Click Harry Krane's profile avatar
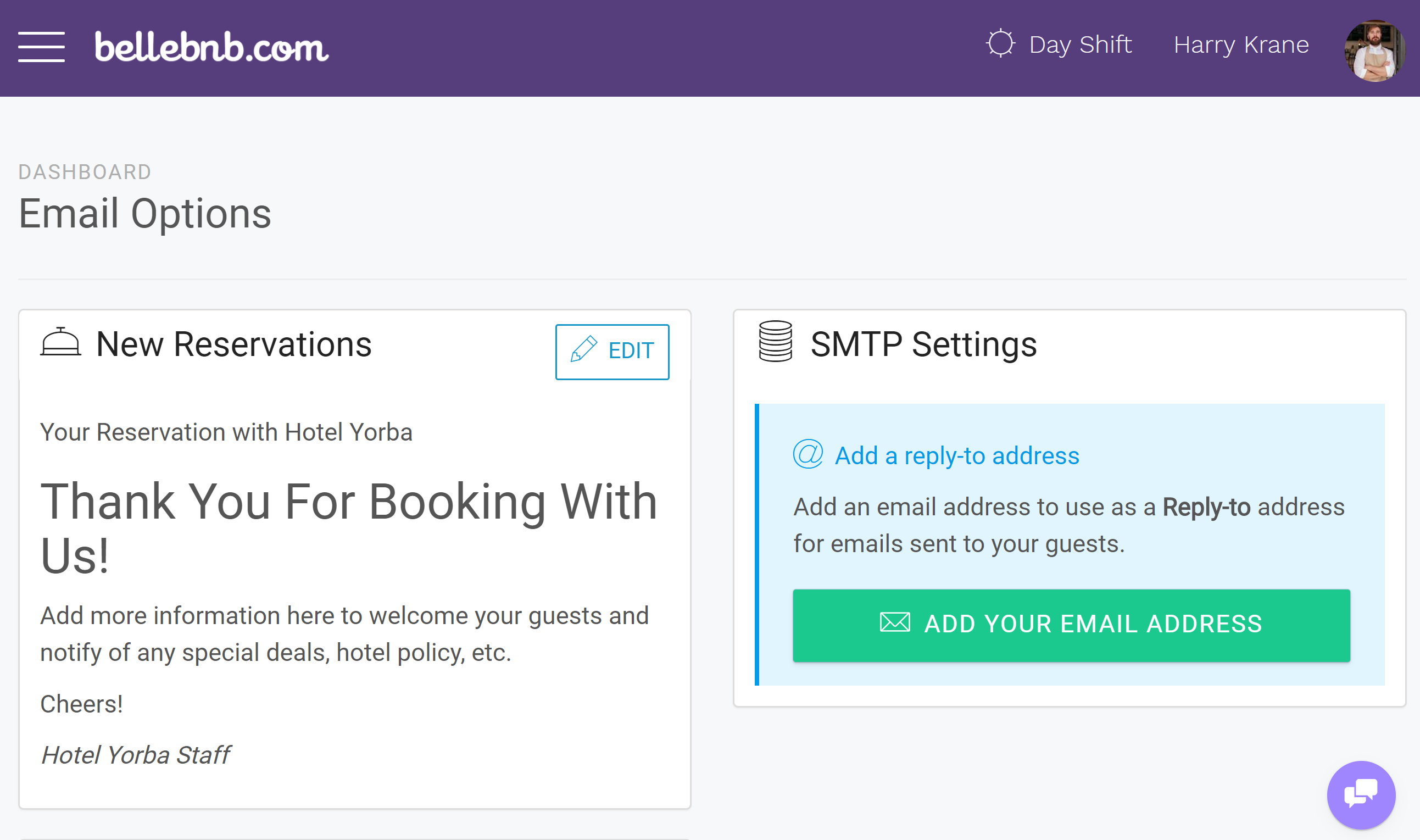The image size is (1420, 840). 1374,51
